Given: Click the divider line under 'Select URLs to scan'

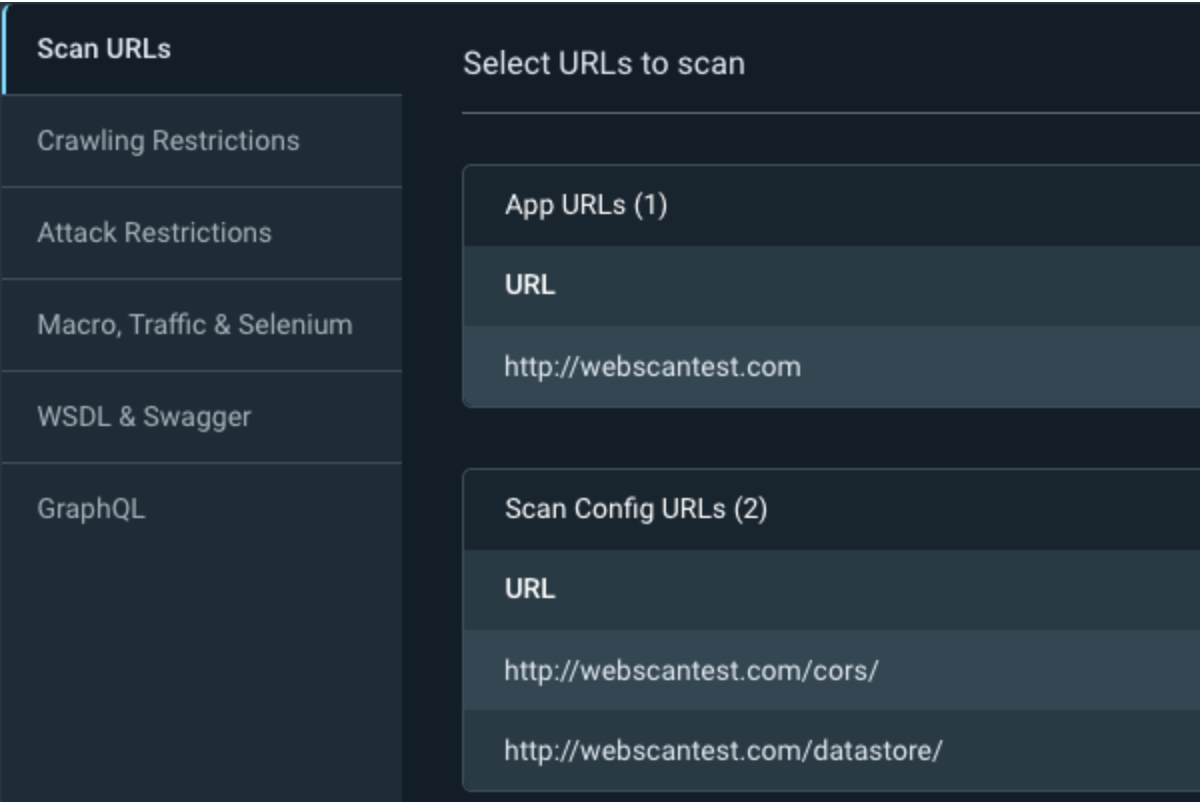Looking at the screenshot, I should coord(830,113).
